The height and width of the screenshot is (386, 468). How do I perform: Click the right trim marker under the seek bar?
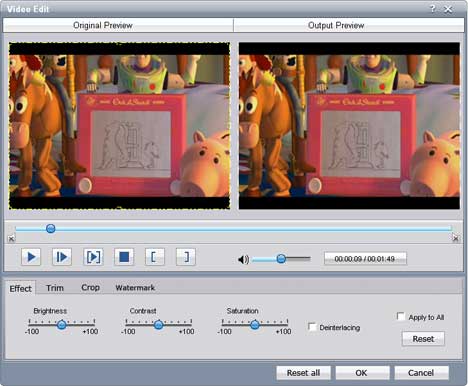point(455,238)
